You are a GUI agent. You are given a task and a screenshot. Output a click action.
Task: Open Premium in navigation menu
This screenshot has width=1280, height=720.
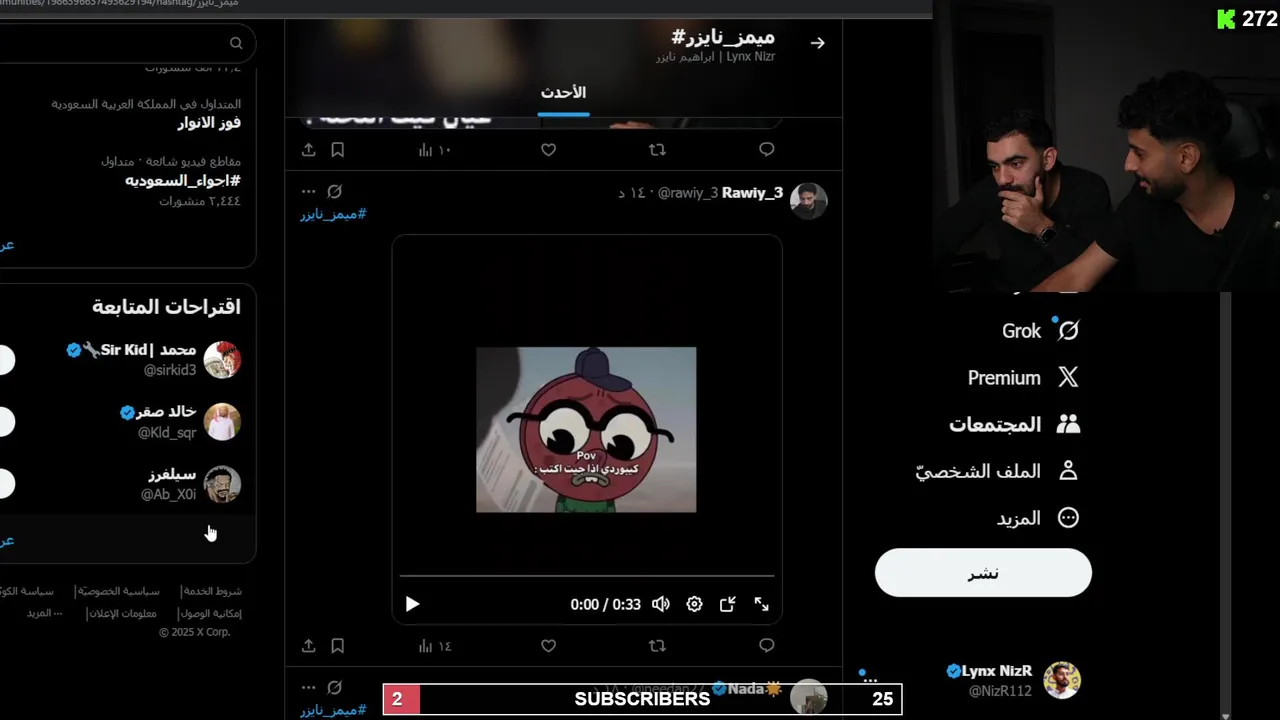[x=1023, y=378]
